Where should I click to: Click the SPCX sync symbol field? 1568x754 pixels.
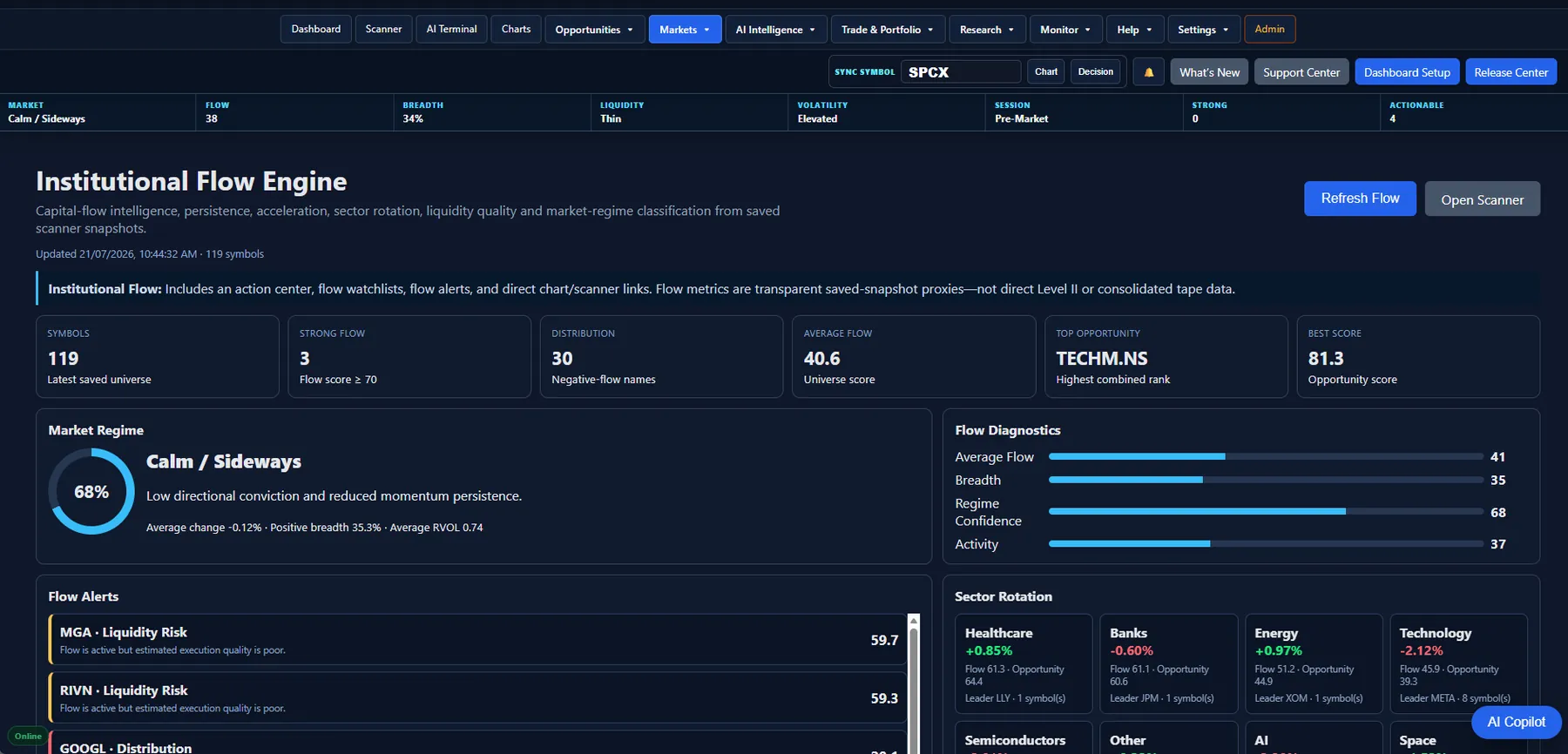pos(960,72)
